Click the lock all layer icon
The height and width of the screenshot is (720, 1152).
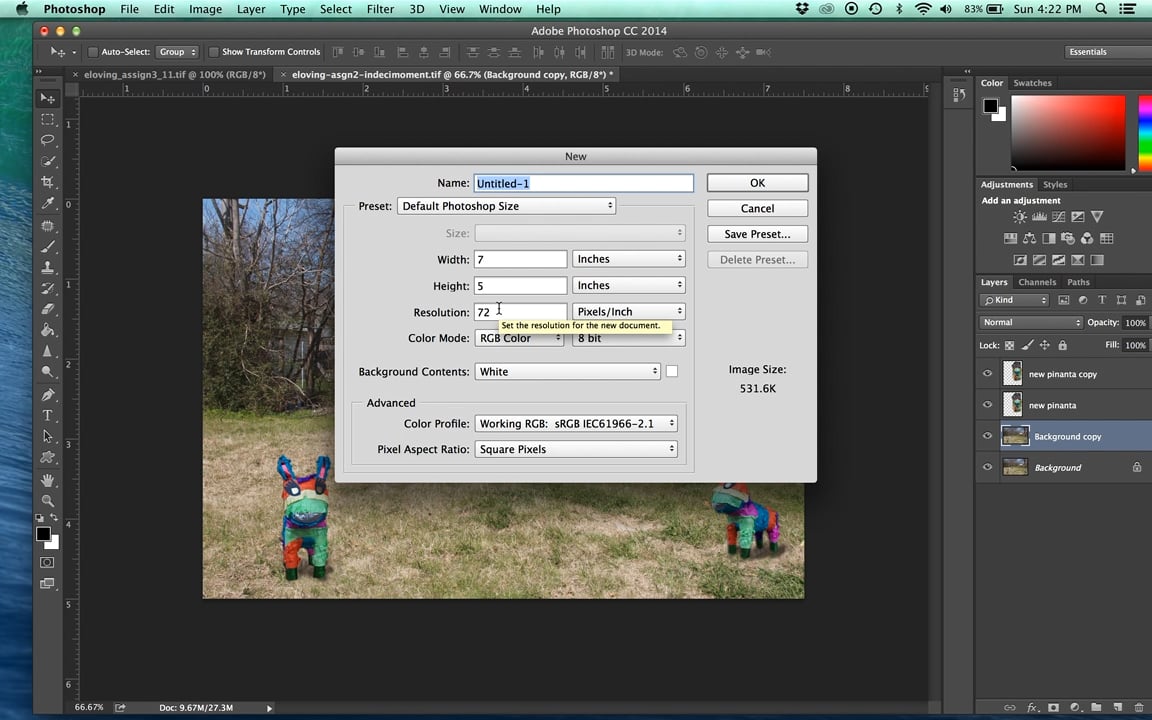[x=1062, y=345]
